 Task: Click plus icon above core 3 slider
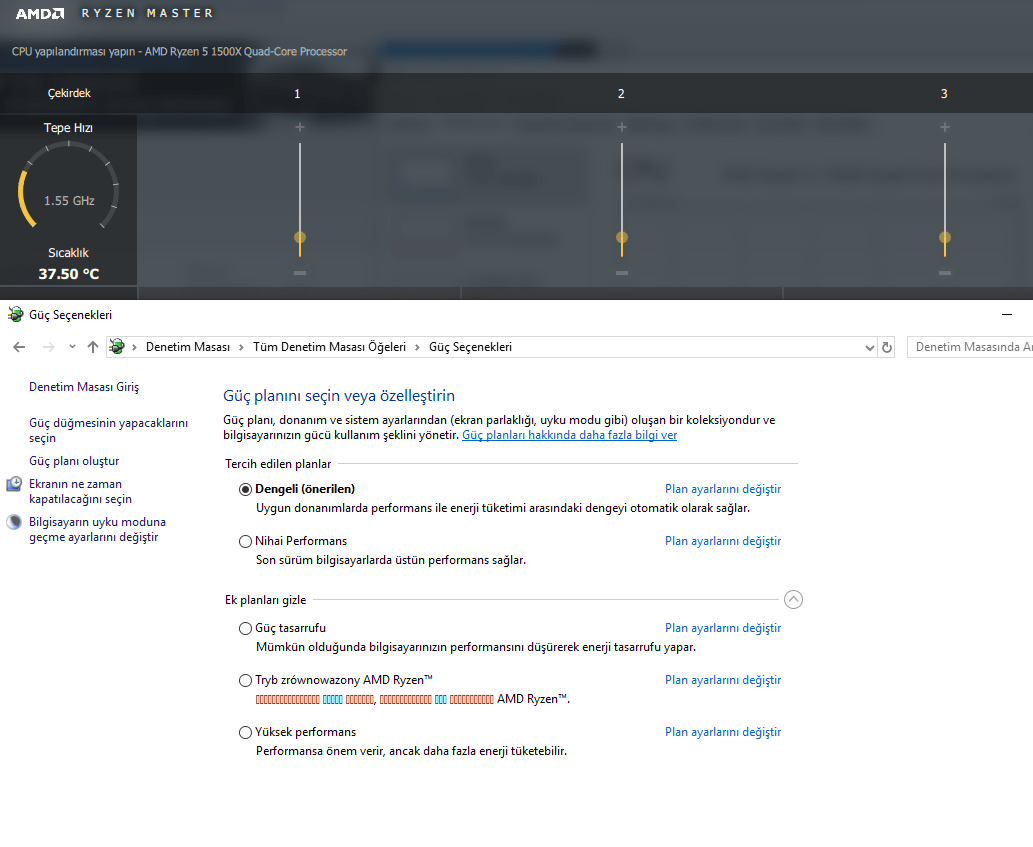945,127
